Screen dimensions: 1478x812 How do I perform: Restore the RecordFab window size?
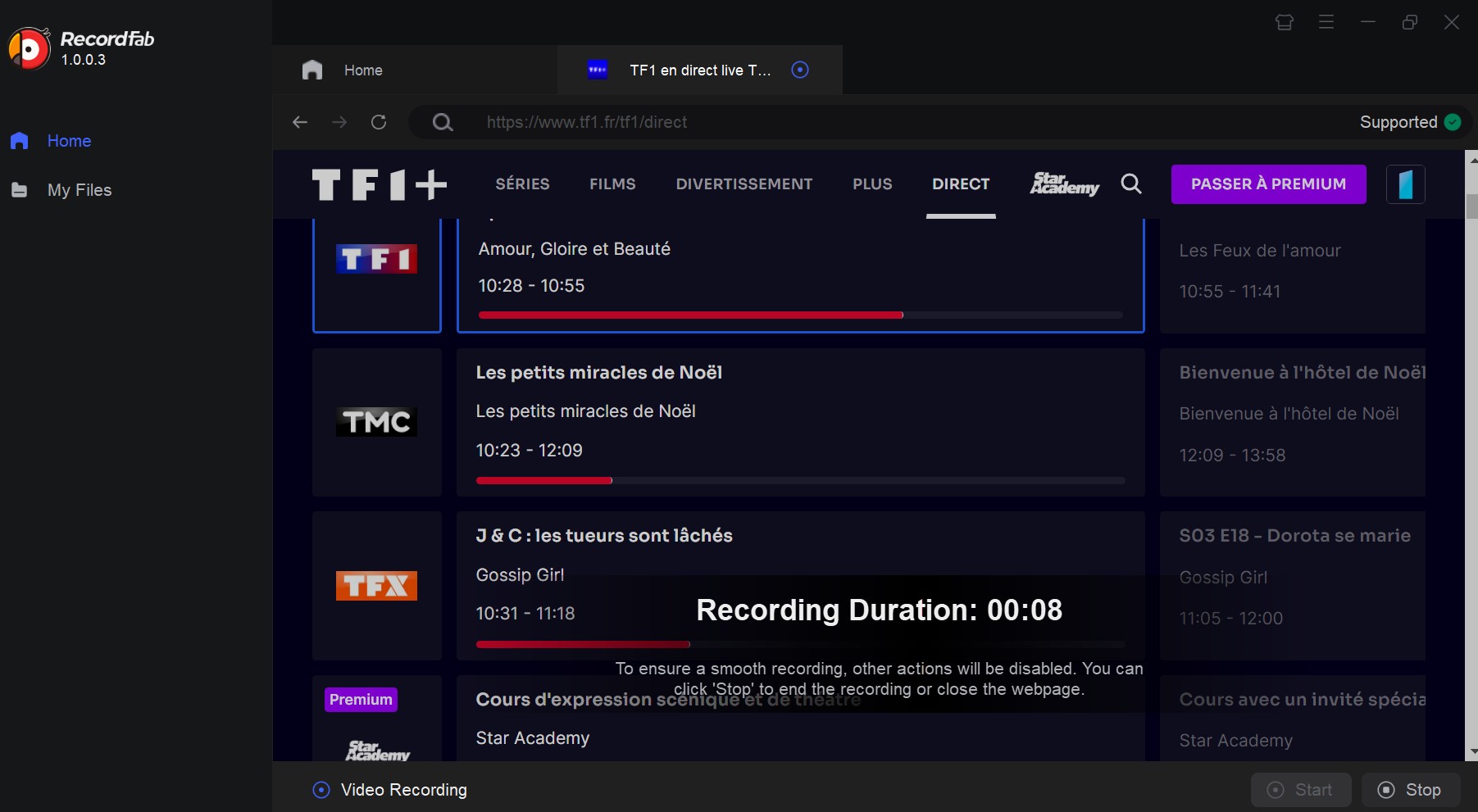click(1410, 22)
